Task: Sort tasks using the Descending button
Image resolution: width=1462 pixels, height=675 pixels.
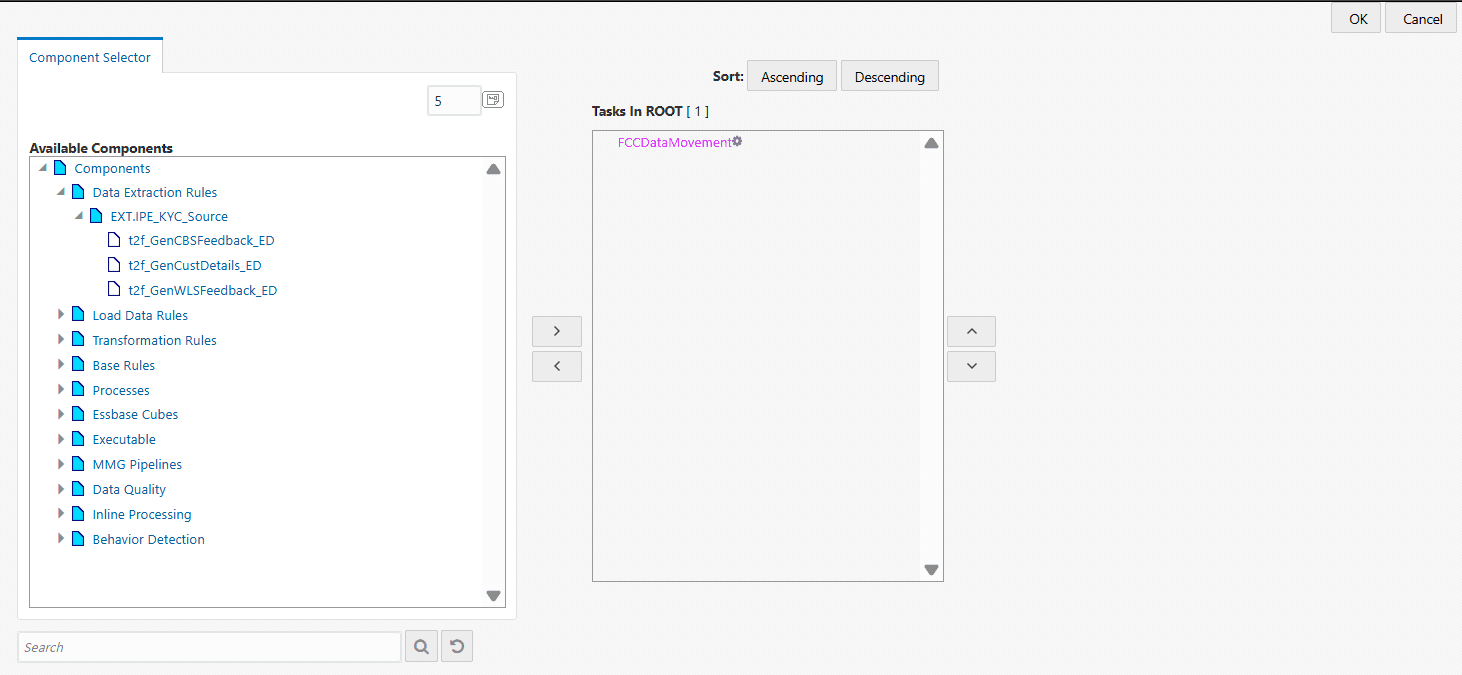Action: coord(889,75)
